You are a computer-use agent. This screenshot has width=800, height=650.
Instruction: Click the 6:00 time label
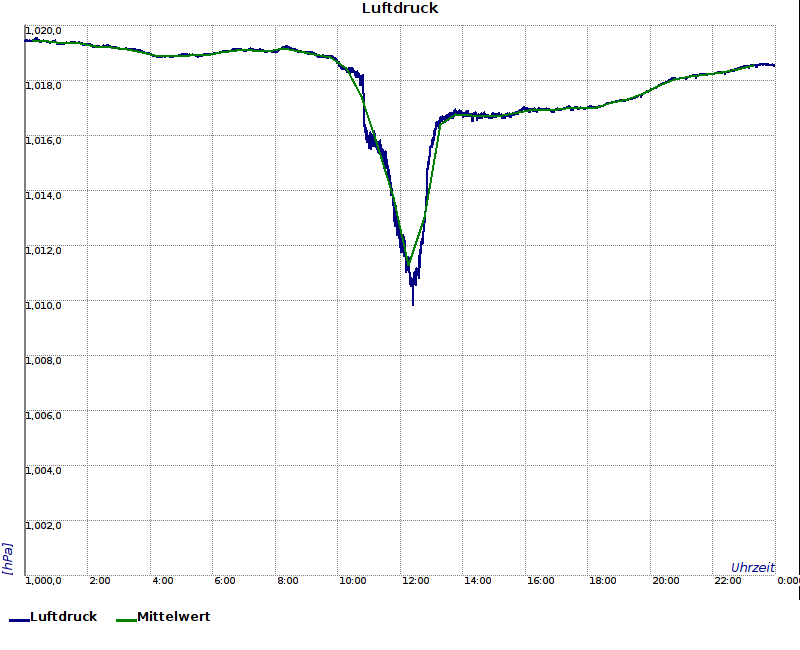(225, 581)
